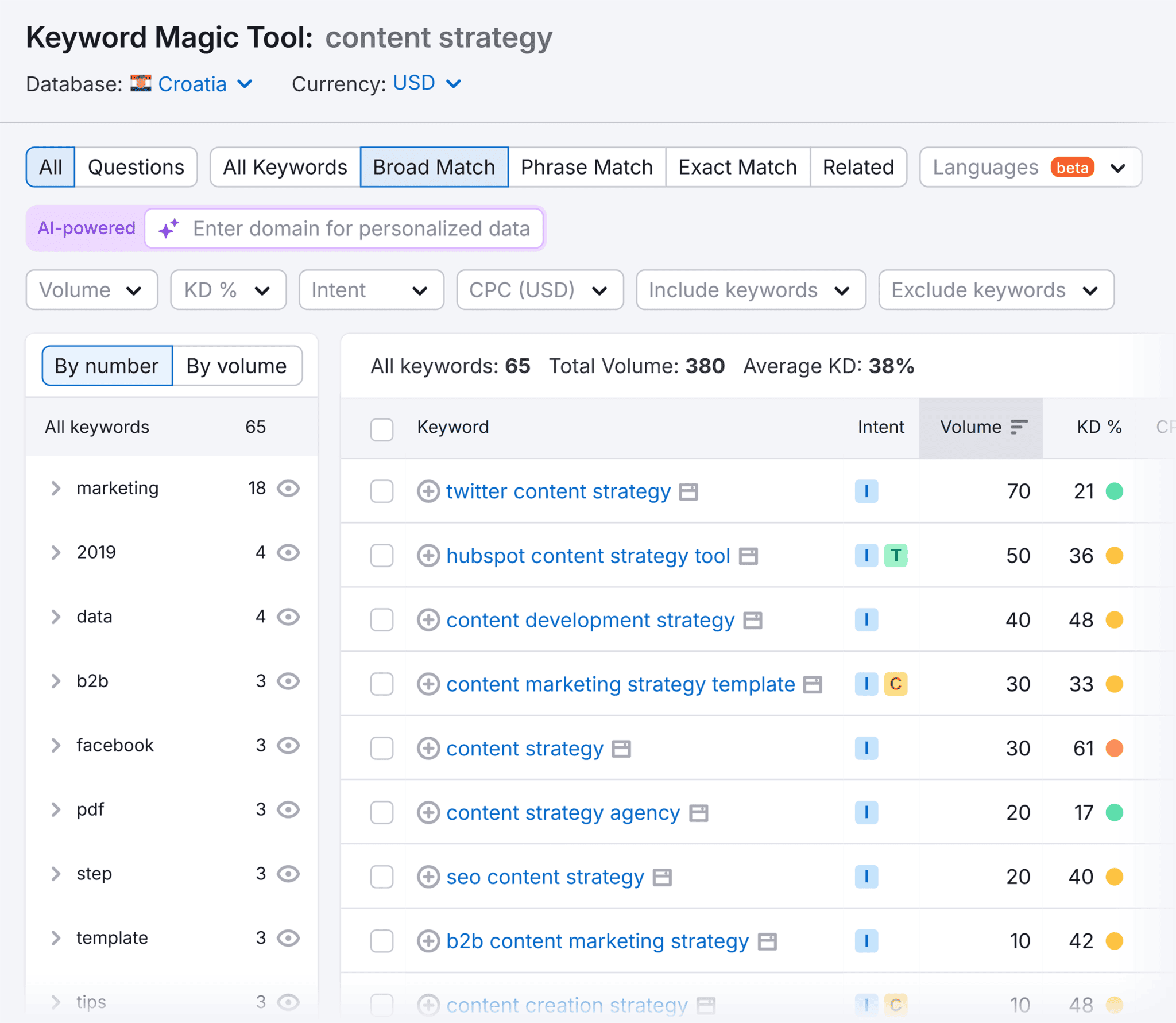The height and width of the screenshot is (1023, 1176).
Task: Open the keyword content marketing strategy template
Action: (620, 684)
